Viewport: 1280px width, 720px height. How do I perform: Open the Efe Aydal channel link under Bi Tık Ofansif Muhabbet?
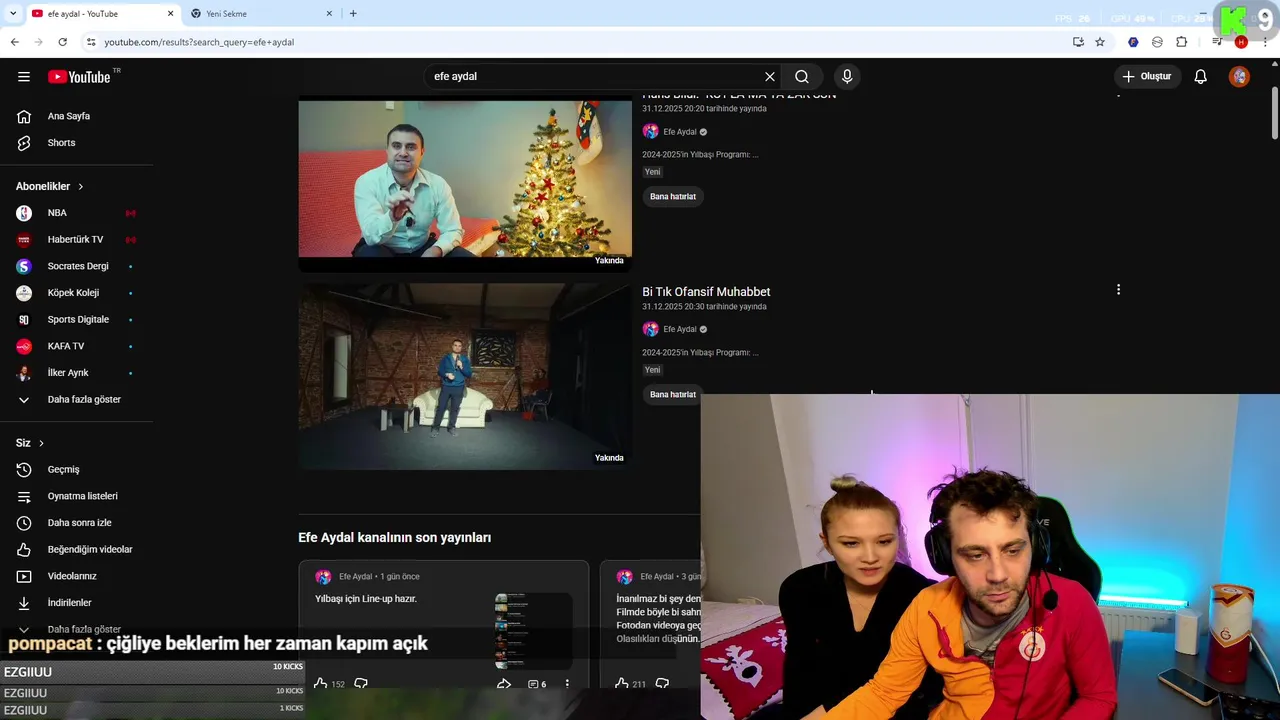(x=680, y=329)
